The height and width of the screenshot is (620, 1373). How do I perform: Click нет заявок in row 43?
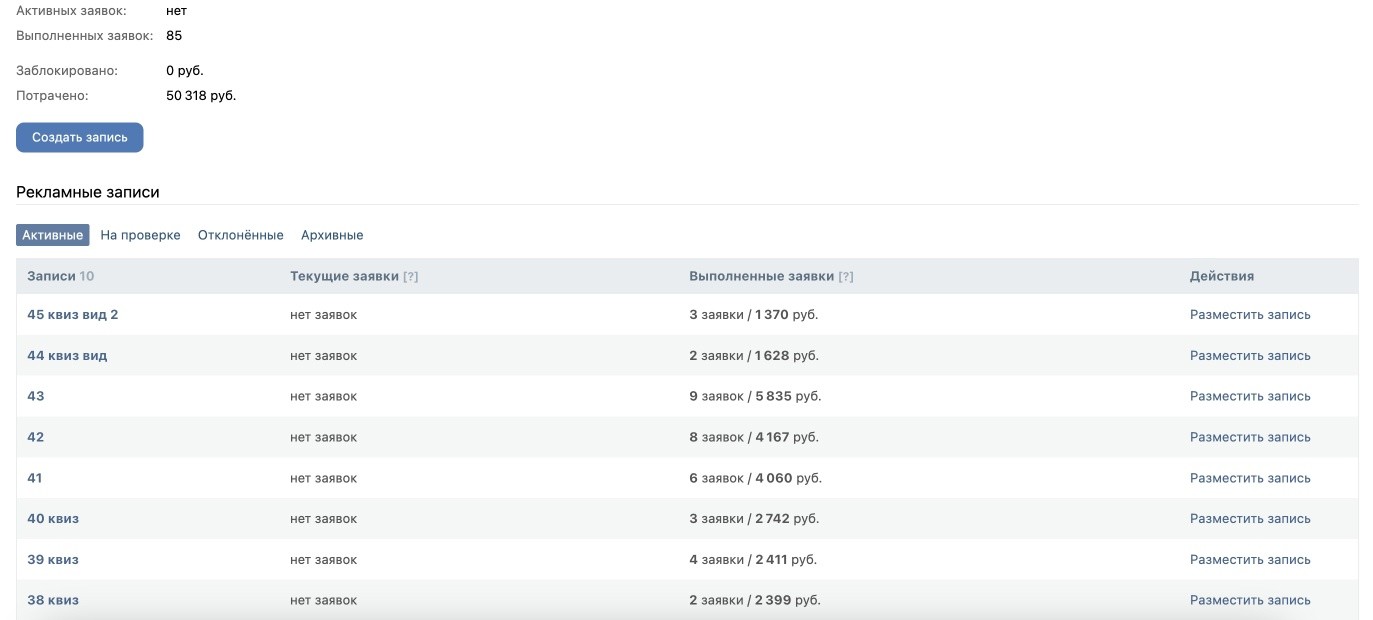[324, 397]
